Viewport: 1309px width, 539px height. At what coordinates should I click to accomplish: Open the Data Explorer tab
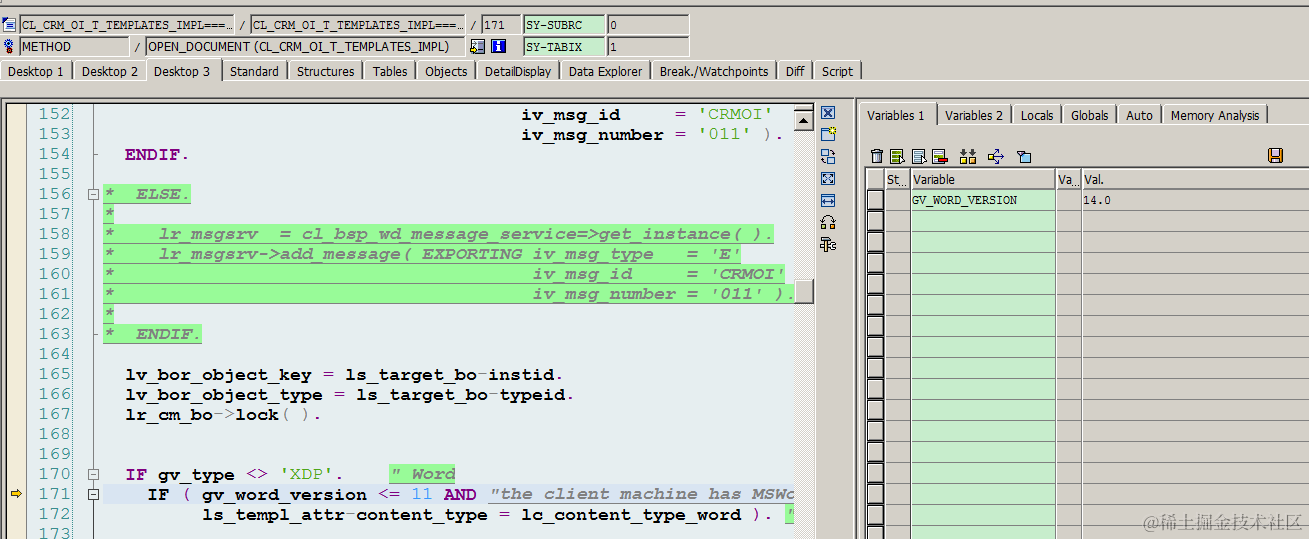[606, 71]
